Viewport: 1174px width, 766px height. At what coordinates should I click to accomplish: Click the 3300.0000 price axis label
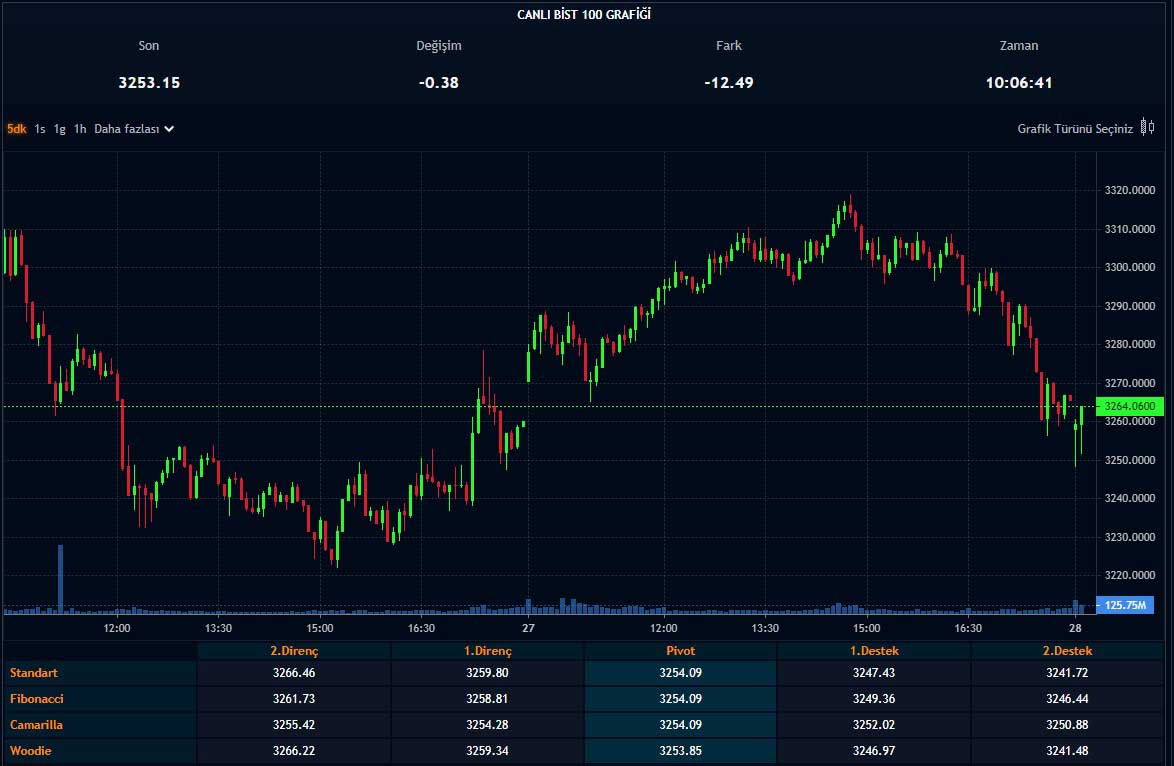1130,267
